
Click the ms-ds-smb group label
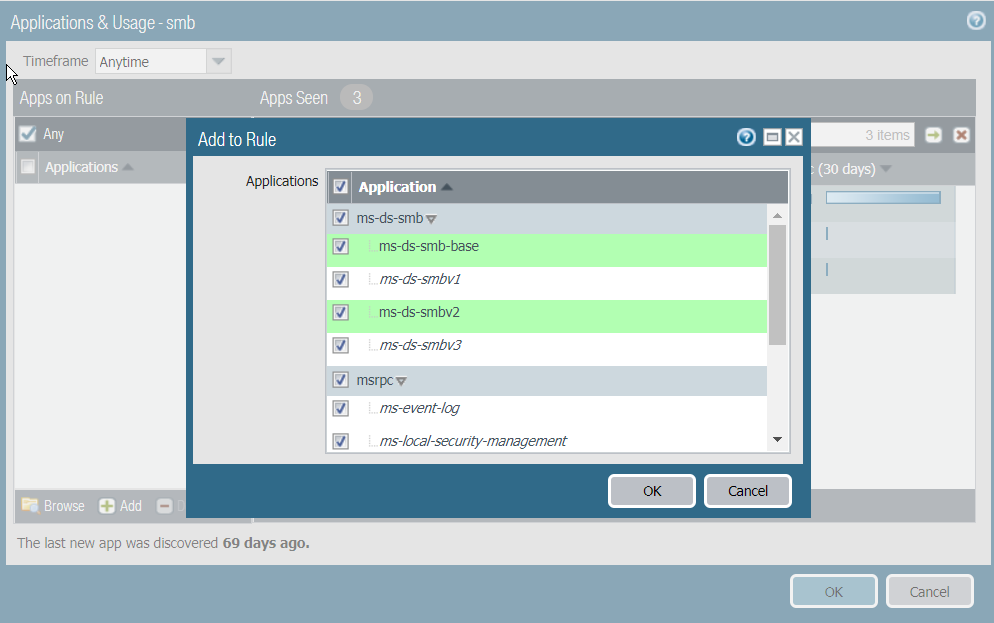tap(389, 218)
